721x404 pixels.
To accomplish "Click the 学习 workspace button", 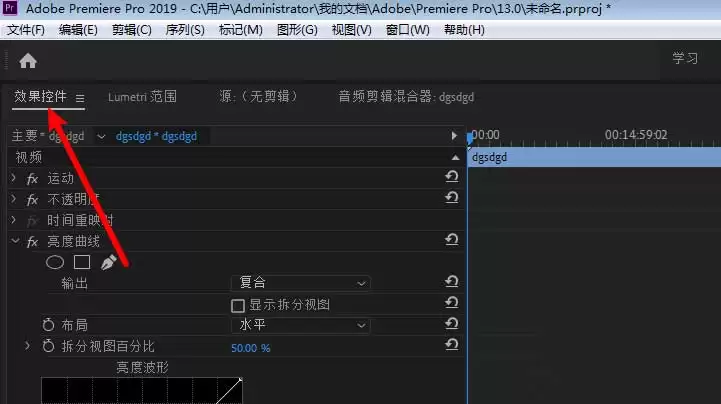I will [685, 58].
